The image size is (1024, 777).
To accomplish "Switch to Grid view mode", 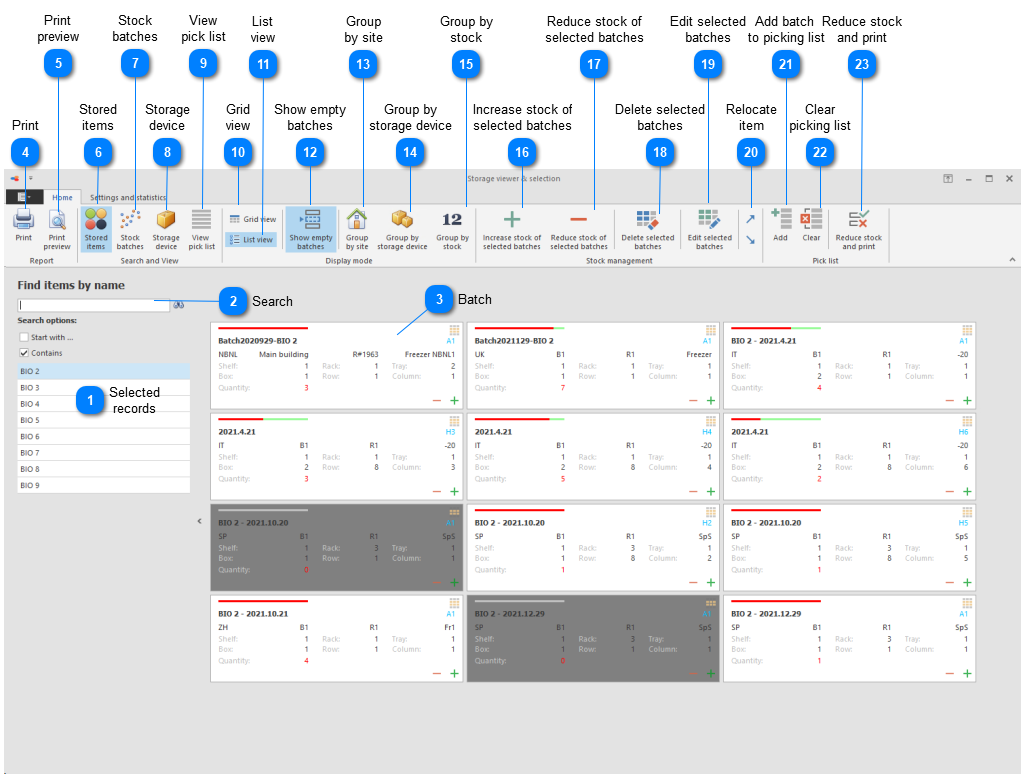I will (x=252, y=219).
